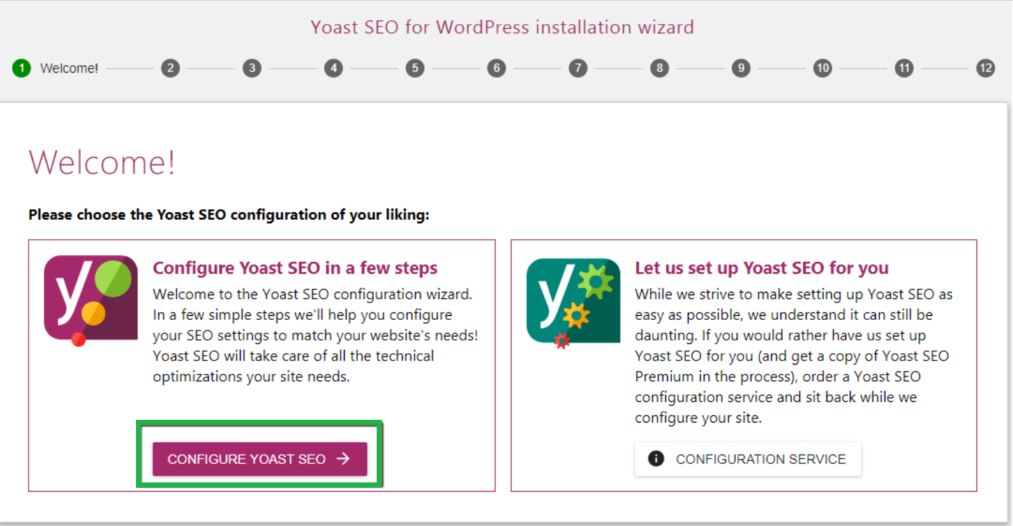Choose step 8 of the wizard
The image size is (1013, 526).
tap(659, 68)
